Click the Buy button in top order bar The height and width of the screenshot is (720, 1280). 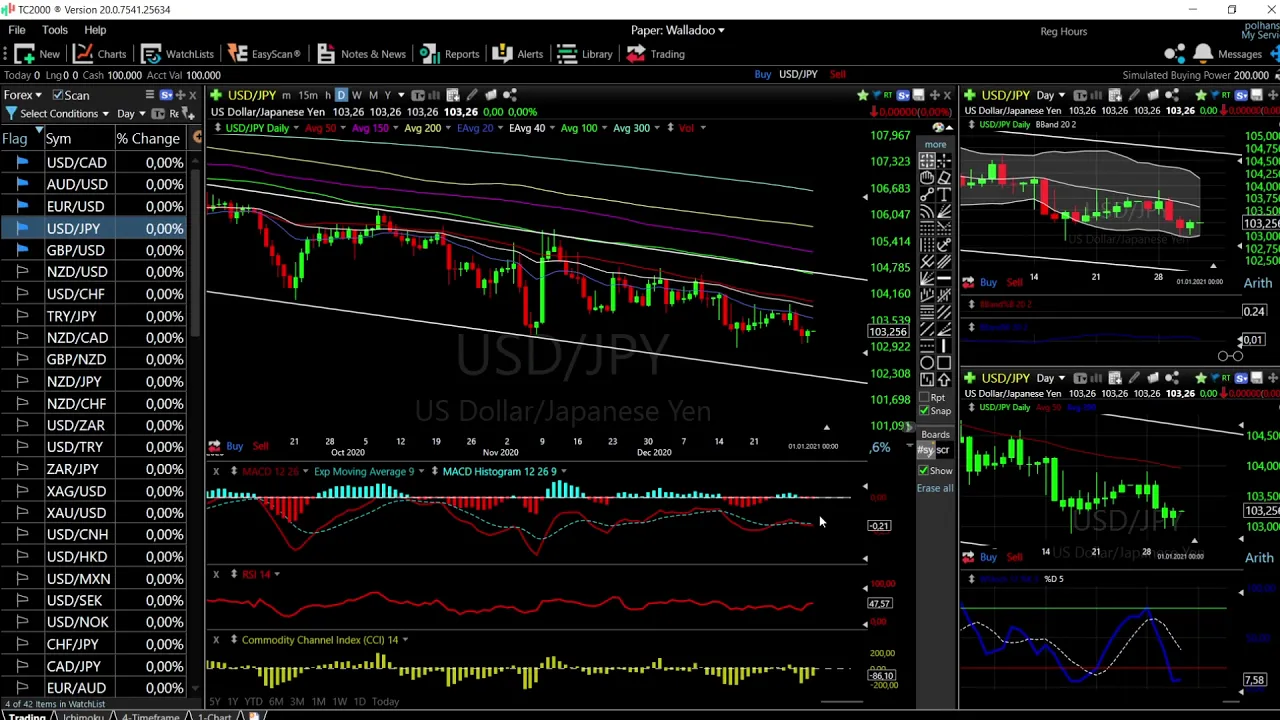(x=763, y=74)
